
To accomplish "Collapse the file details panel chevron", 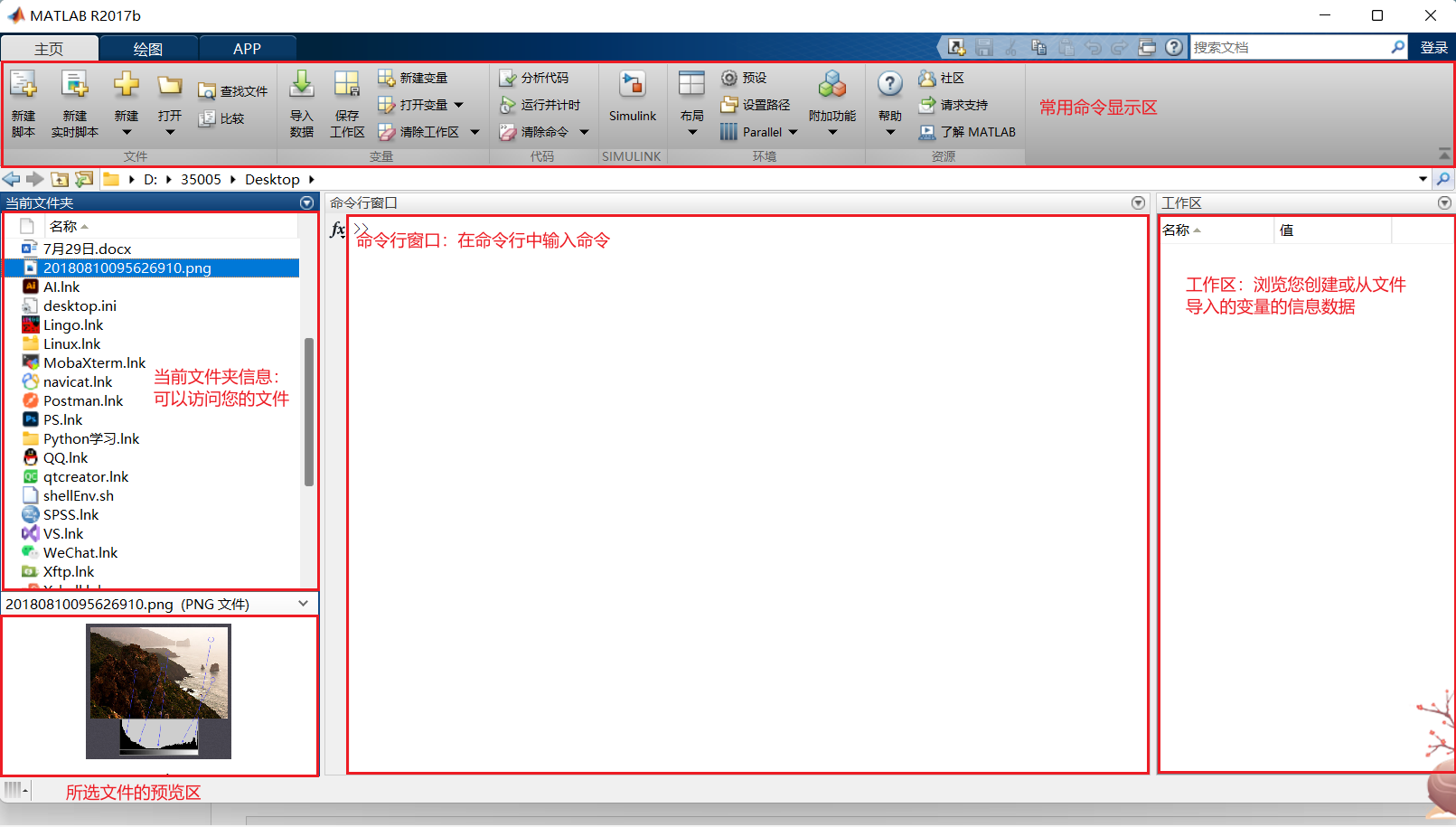I will 304,604.
